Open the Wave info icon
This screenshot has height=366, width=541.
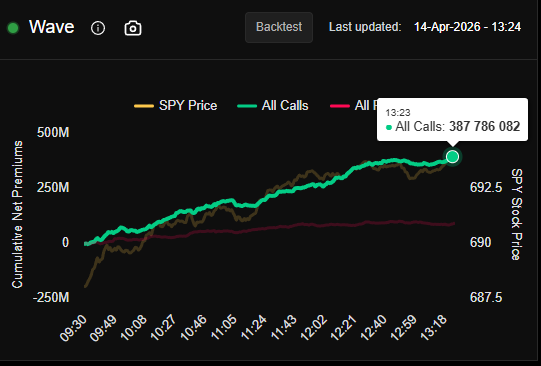(x=98, y=28)
